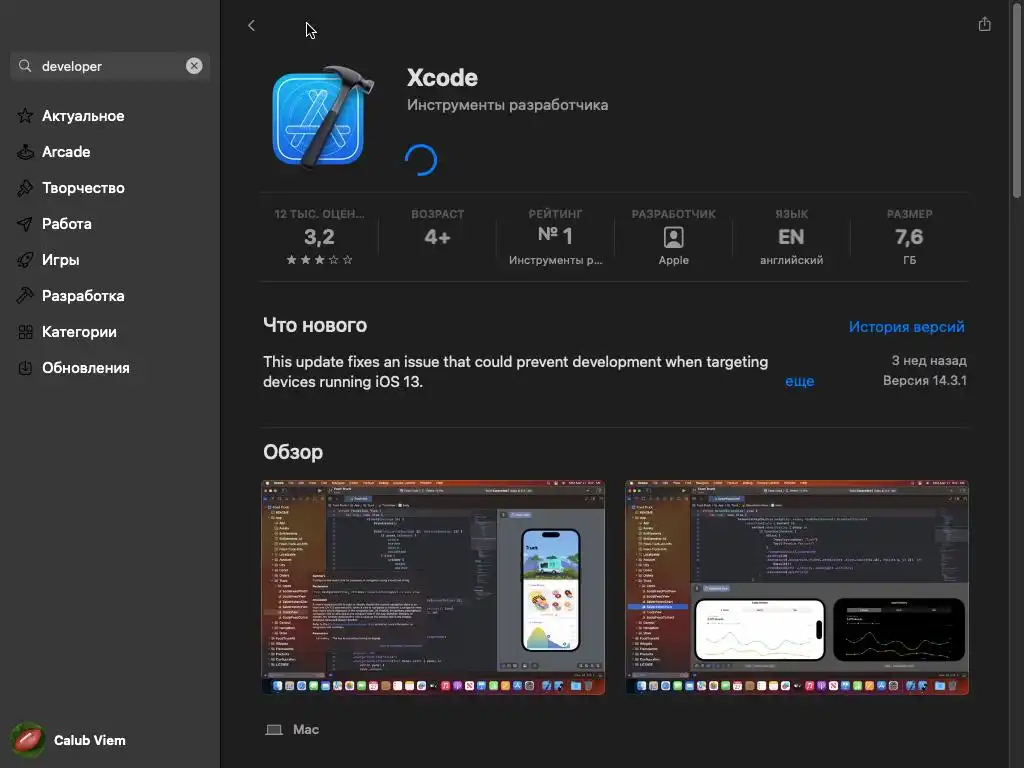Click the Arcade joystick icon

pyautogui.click(x=25, y=152)
